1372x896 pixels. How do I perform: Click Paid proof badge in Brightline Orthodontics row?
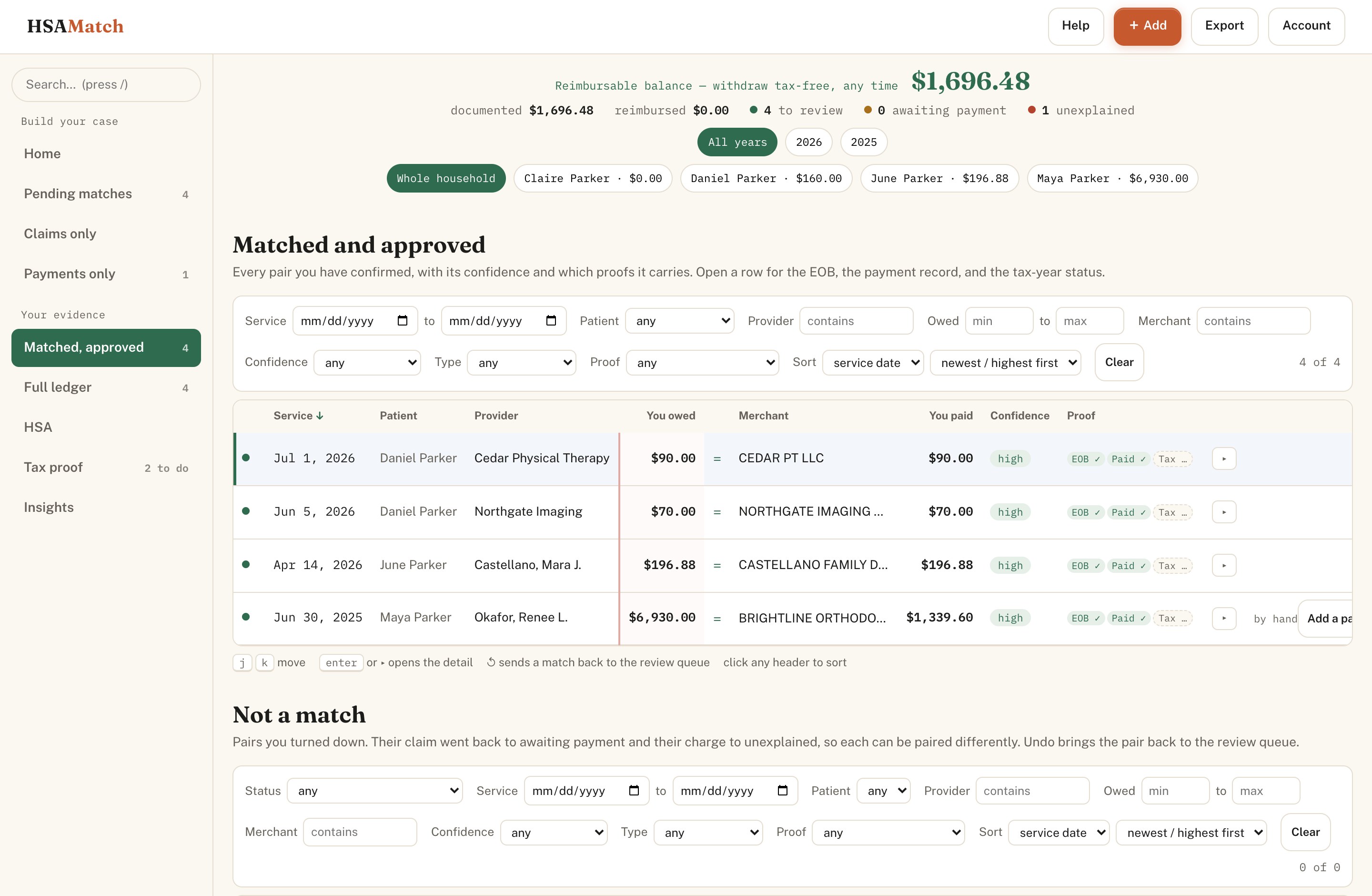coord(1128,618)
